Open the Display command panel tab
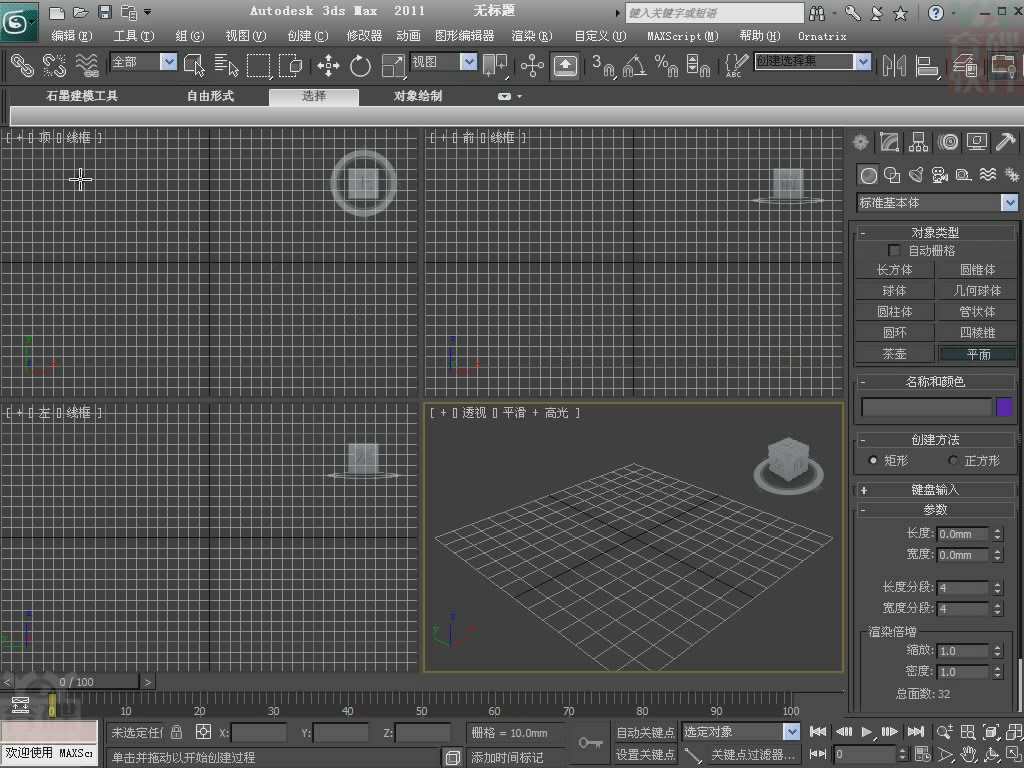 coord(977,142)
